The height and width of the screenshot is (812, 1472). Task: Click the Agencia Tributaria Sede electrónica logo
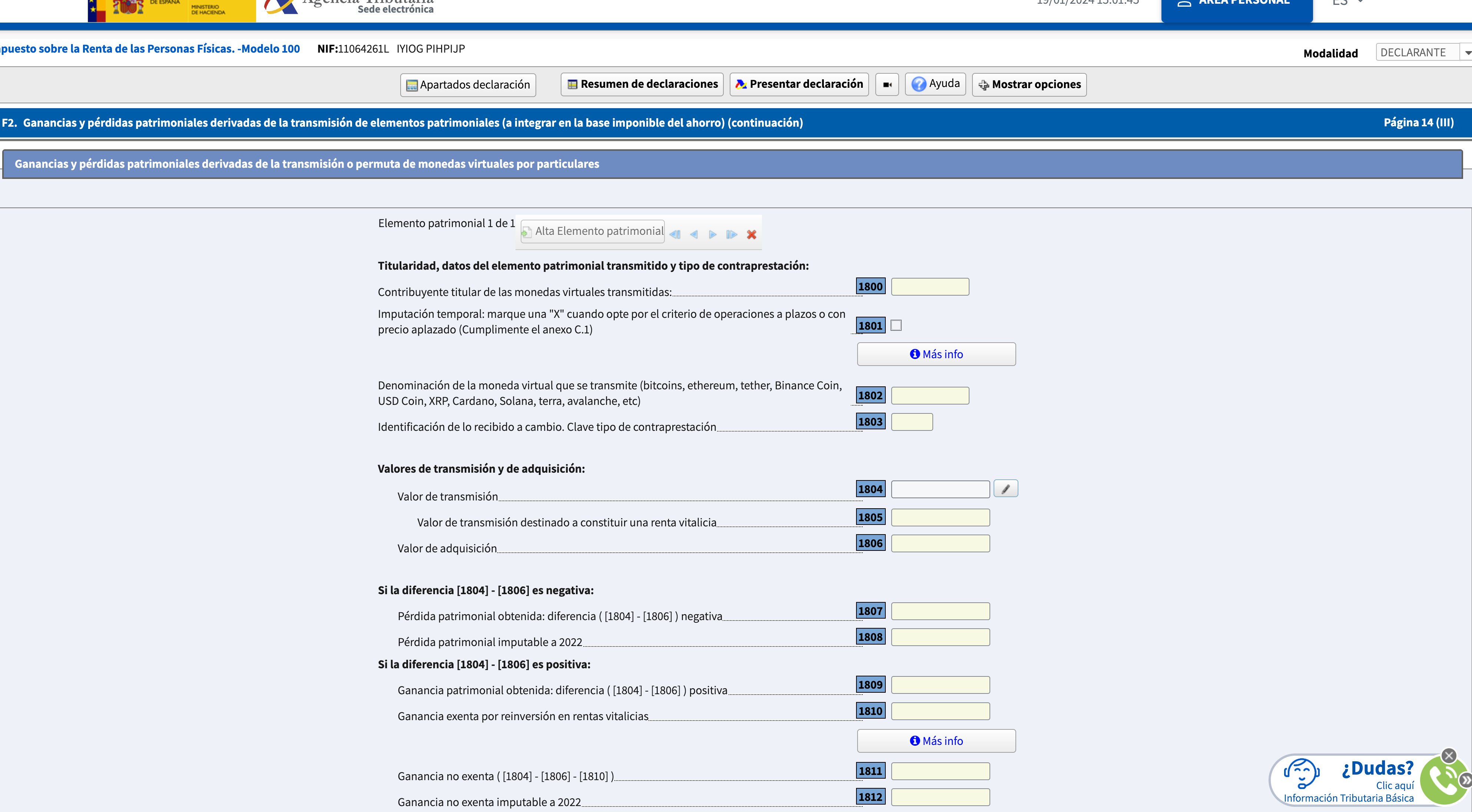(x=349, y=7)
